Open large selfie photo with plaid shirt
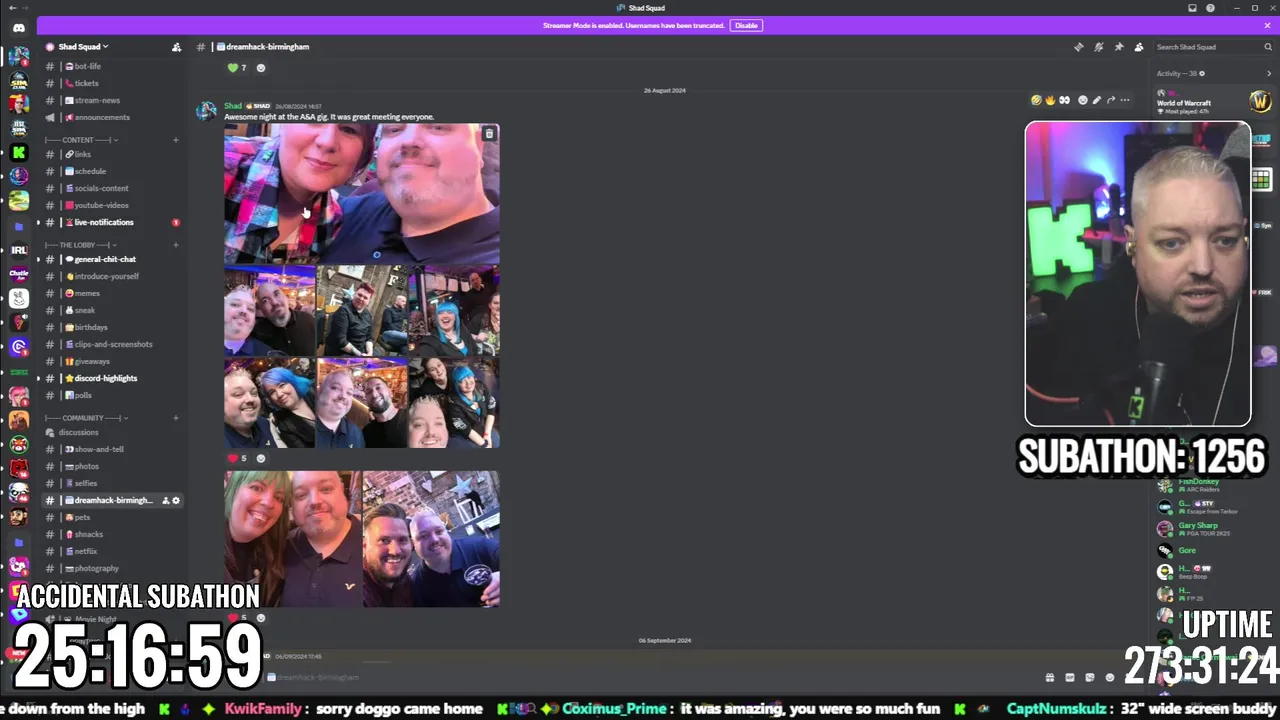The width and height of the screenshot is (1280, 720). click(361, 193)
